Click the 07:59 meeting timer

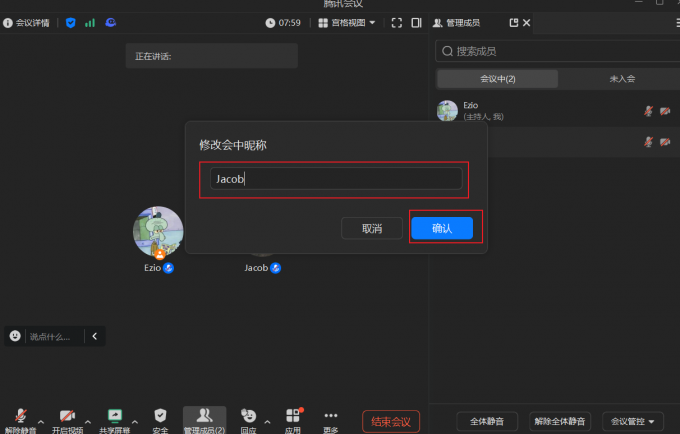click(x=283, y=23)
